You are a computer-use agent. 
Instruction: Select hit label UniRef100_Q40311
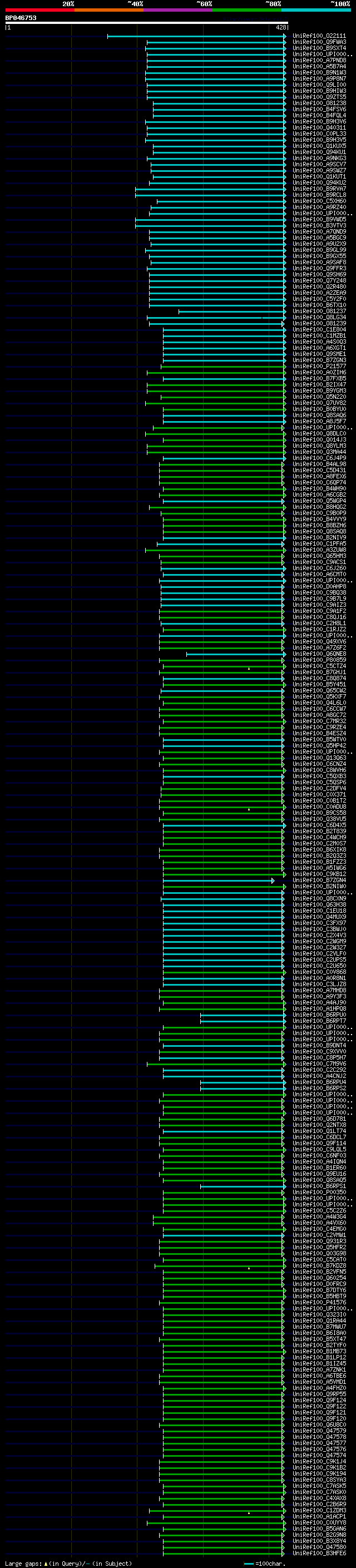pyautogui.click(x=319, y=128)
